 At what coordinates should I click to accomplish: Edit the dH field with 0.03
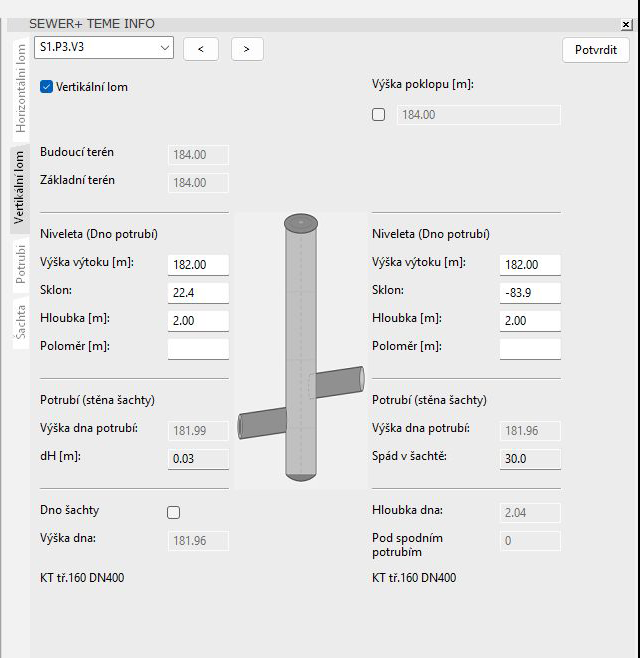[x=199, y=459]
